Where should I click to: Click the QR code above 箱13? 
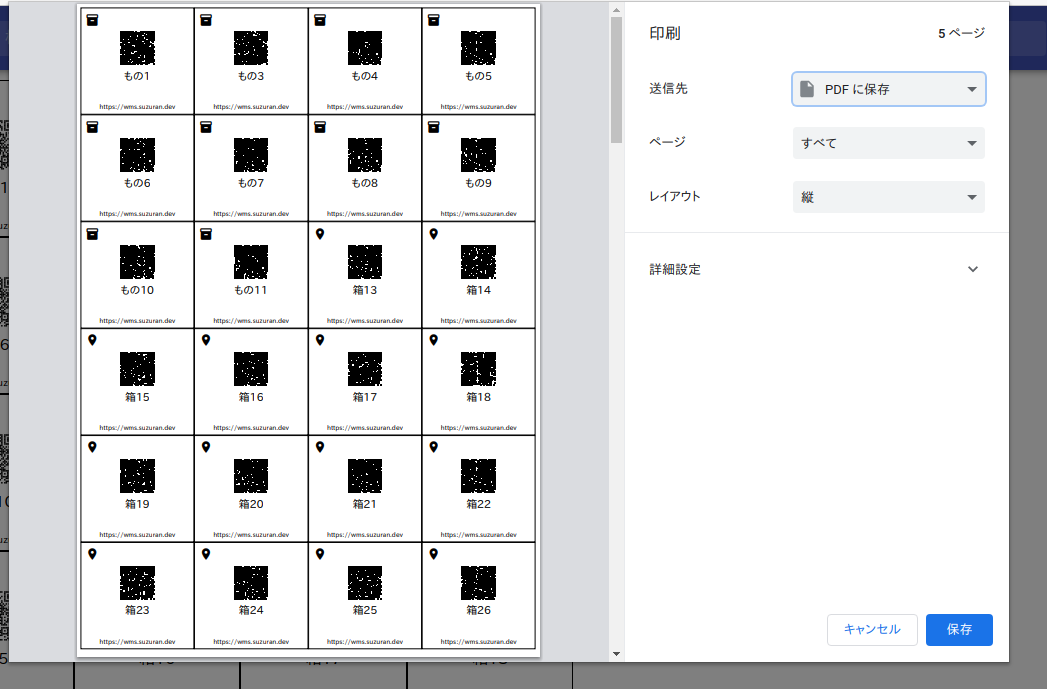click(x=365, y=262)
